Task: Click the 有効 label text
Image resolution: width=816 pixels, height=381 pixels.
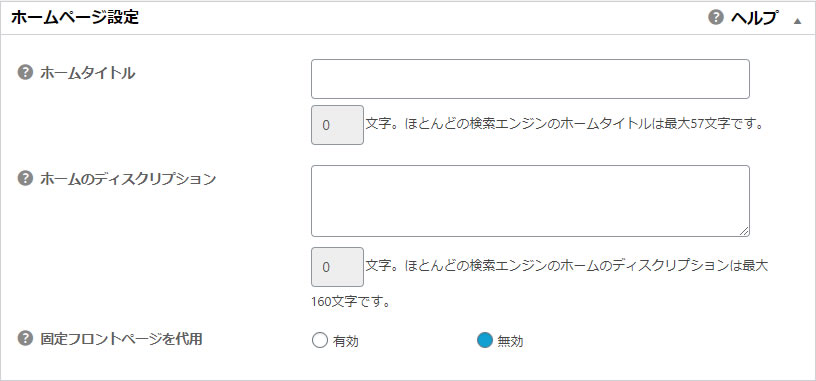Action: pos(346,341)
